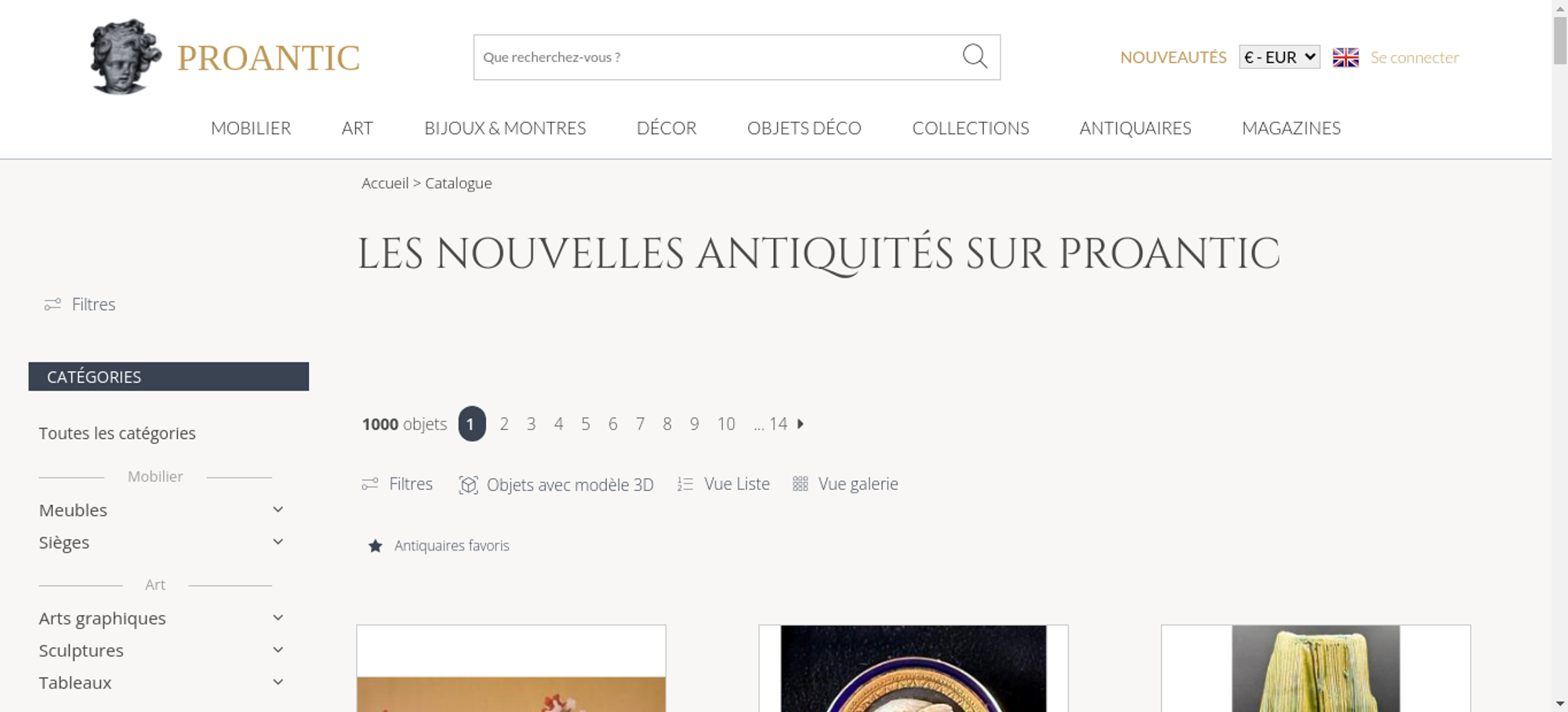The image size is (1568, 712).
Task: Focus the 'Que recherchez-vous ?' search field
Action: point(717,57)
